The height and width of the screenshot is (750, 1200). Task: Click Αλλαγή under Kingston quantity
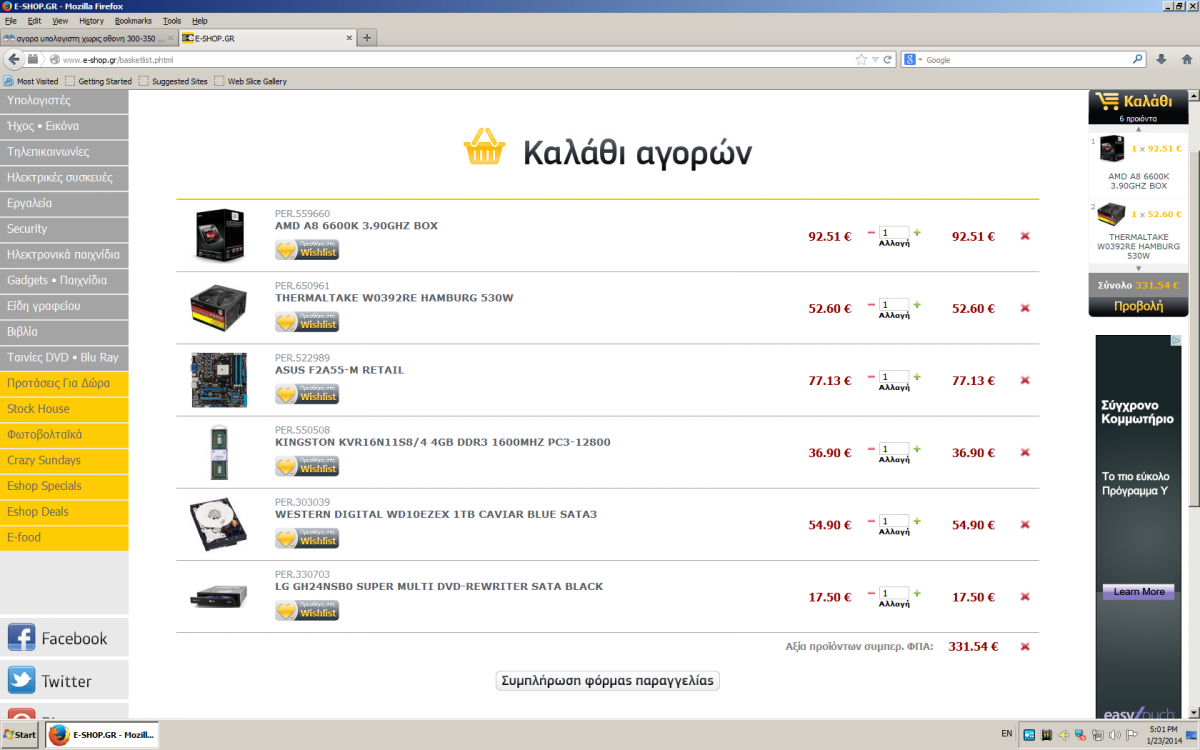pos(894,459)
